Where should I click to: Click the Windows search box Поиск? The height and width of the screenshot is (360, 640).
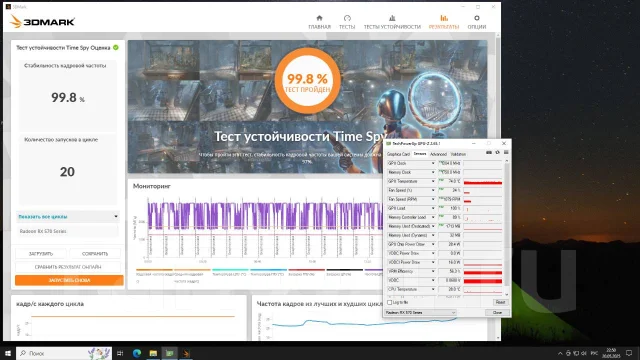click(64, 353)
